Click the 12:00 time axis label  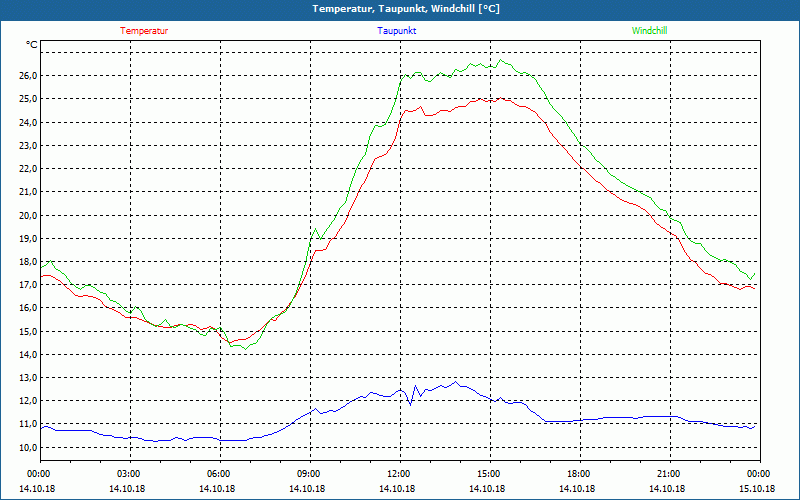[397, 474]
